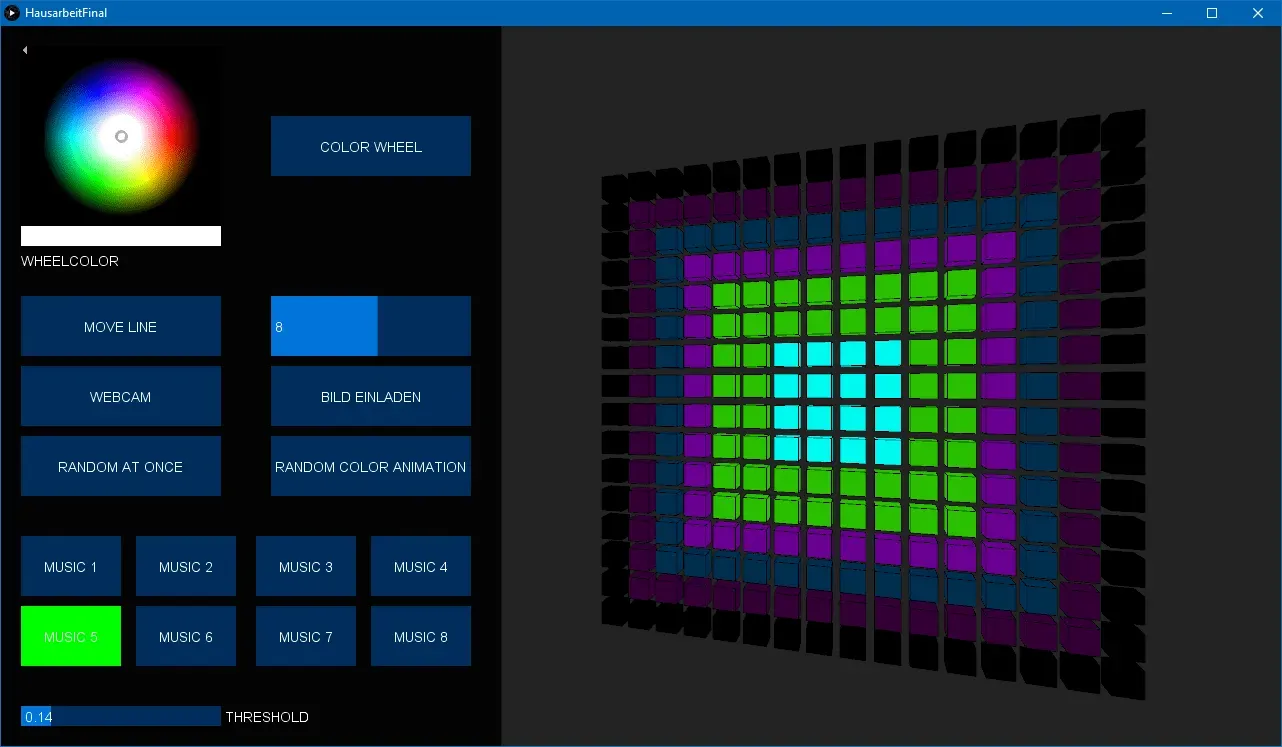The height and width of the screenshot is (747, 1282).
Task: Minimize the HausarbeitFinal window
Action: [x=1167, y=13]
